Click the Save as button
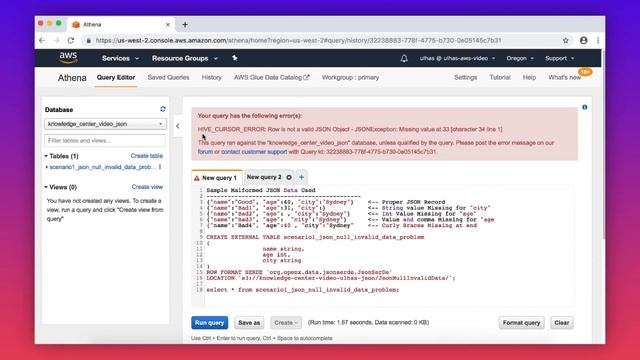 coord(249,322)
